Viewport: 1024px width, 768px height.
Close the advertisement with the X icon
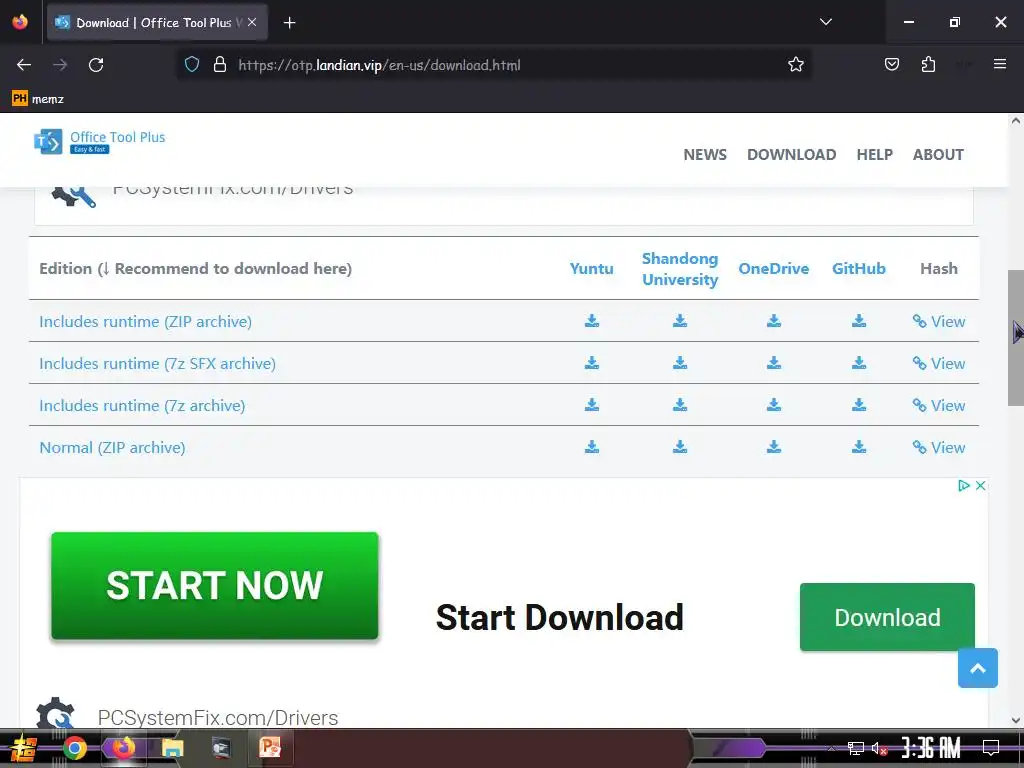[x=980, y=485]
